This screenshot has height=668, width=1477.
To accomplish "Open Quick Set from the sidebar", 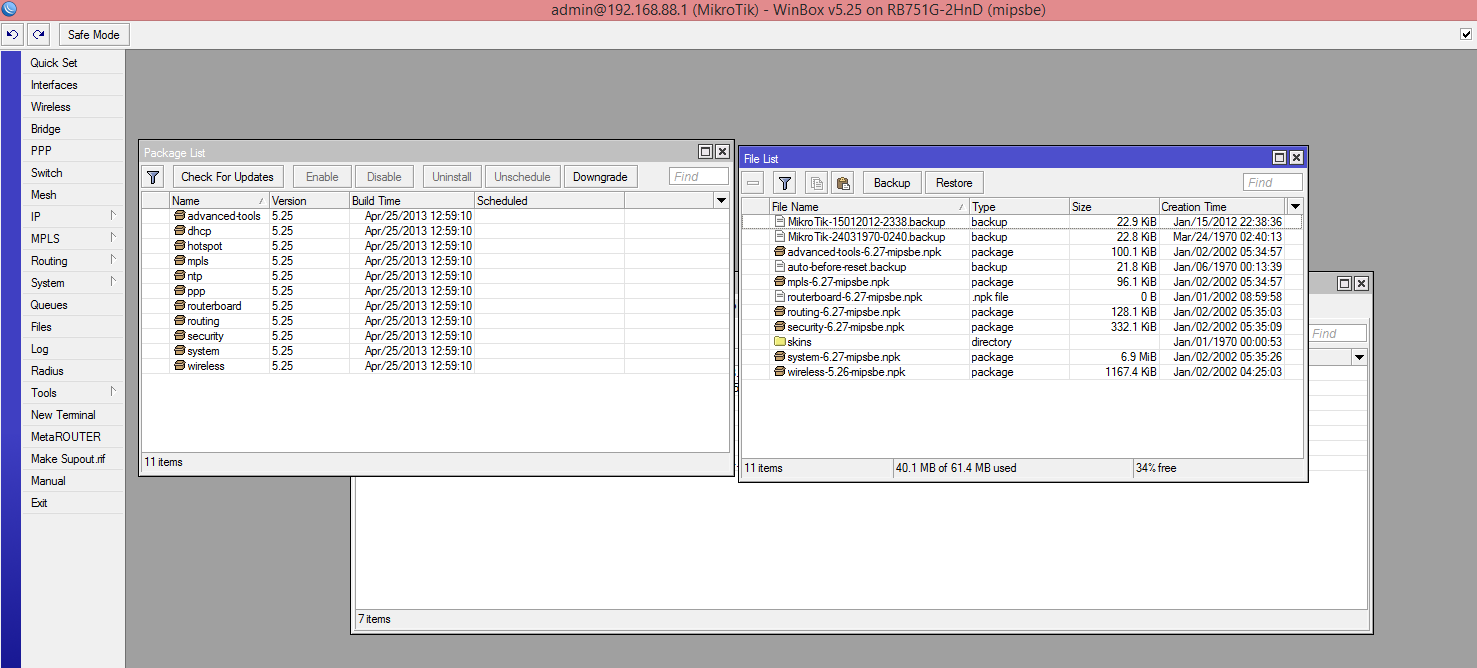I will tap(74, 63).
